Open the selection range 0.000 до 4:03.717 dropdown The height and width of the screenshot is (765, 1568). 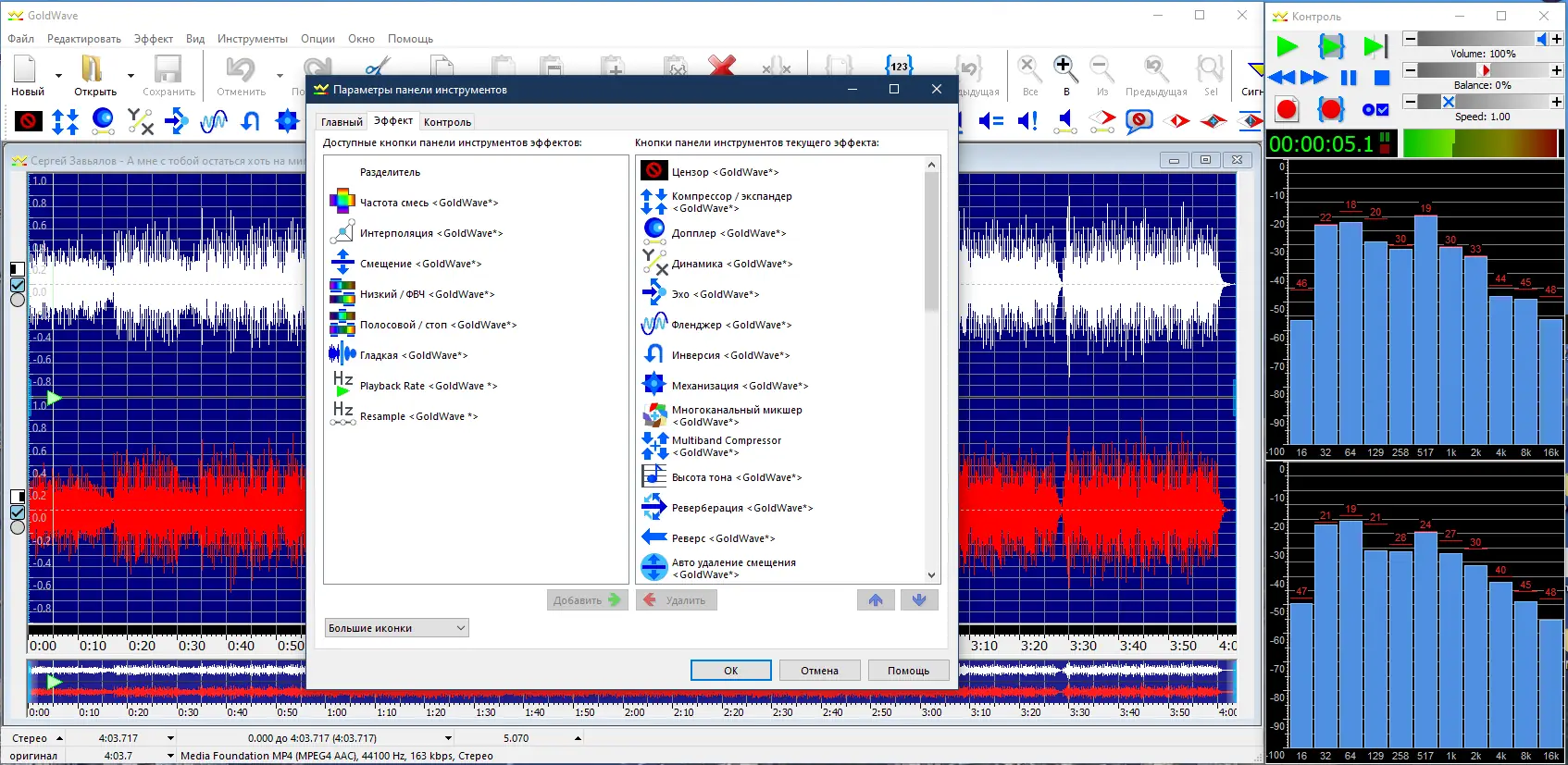click(x=448, y=738)
